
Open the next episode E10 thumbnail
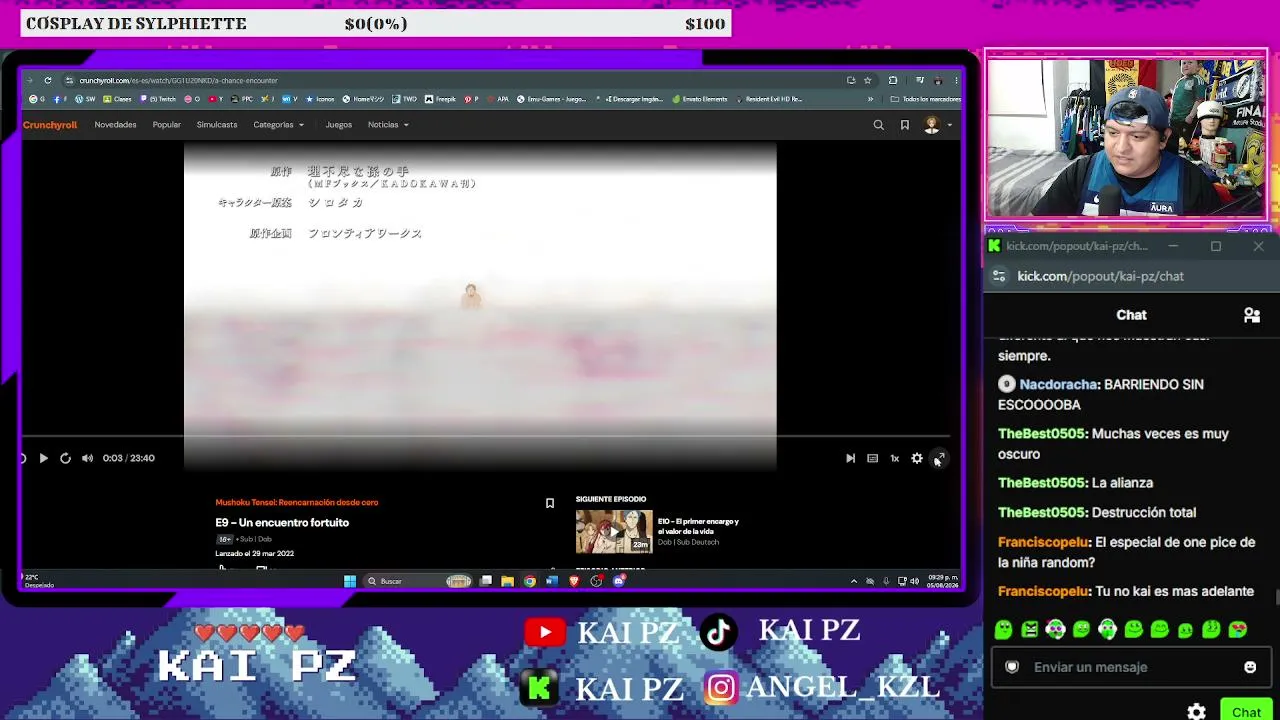pos(614,532)
